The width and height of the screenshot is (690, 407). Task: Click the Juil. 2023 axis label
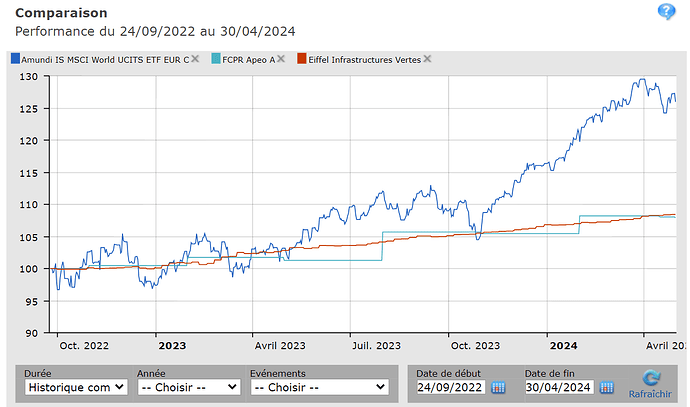[376, 346]
